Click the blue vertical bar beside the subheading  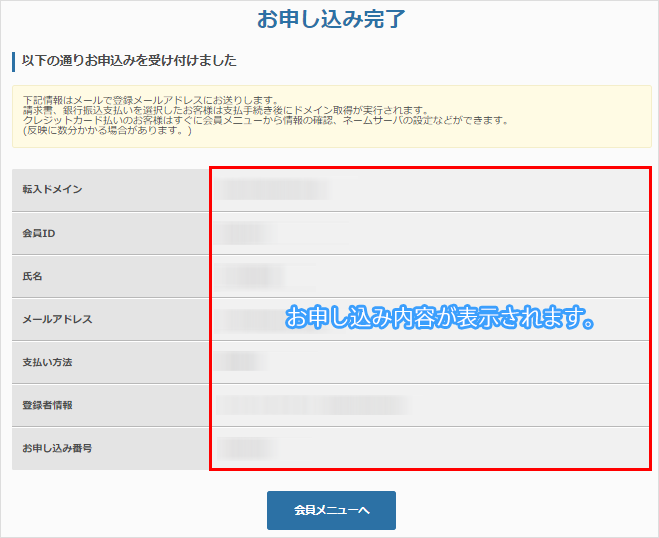click(14, 62)
